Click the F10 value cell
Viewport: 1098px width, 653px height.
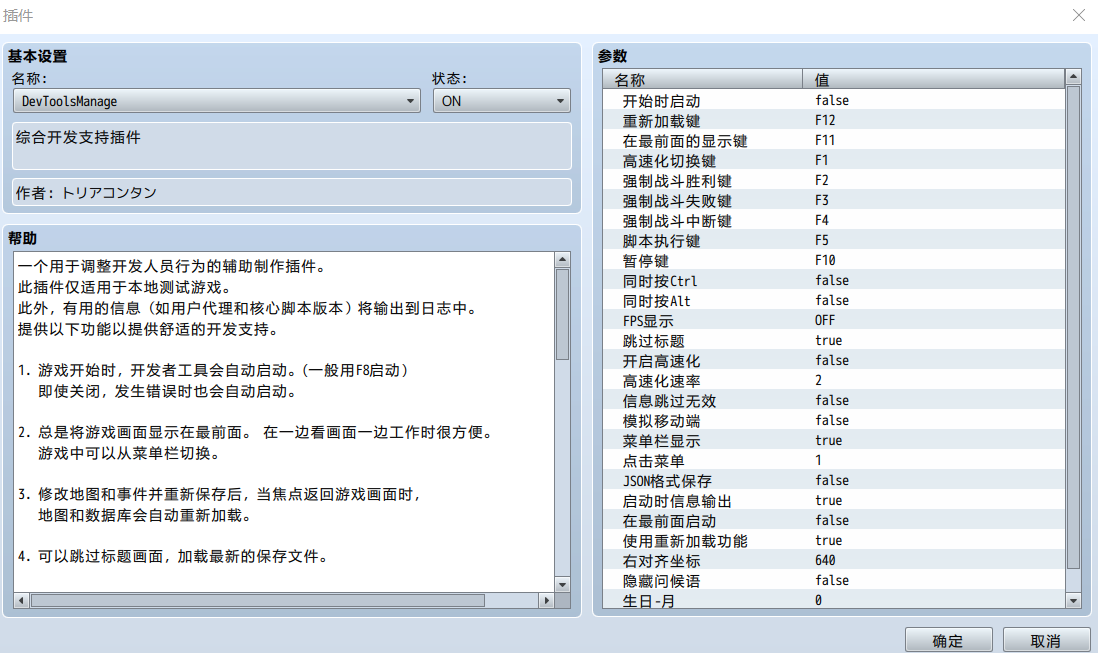825,260
